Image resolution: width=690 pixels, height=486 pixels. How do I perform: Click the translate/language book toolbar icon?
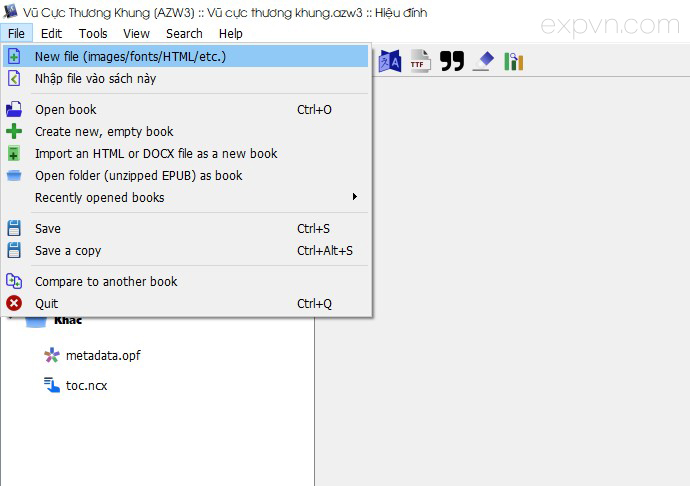[389, 62]
